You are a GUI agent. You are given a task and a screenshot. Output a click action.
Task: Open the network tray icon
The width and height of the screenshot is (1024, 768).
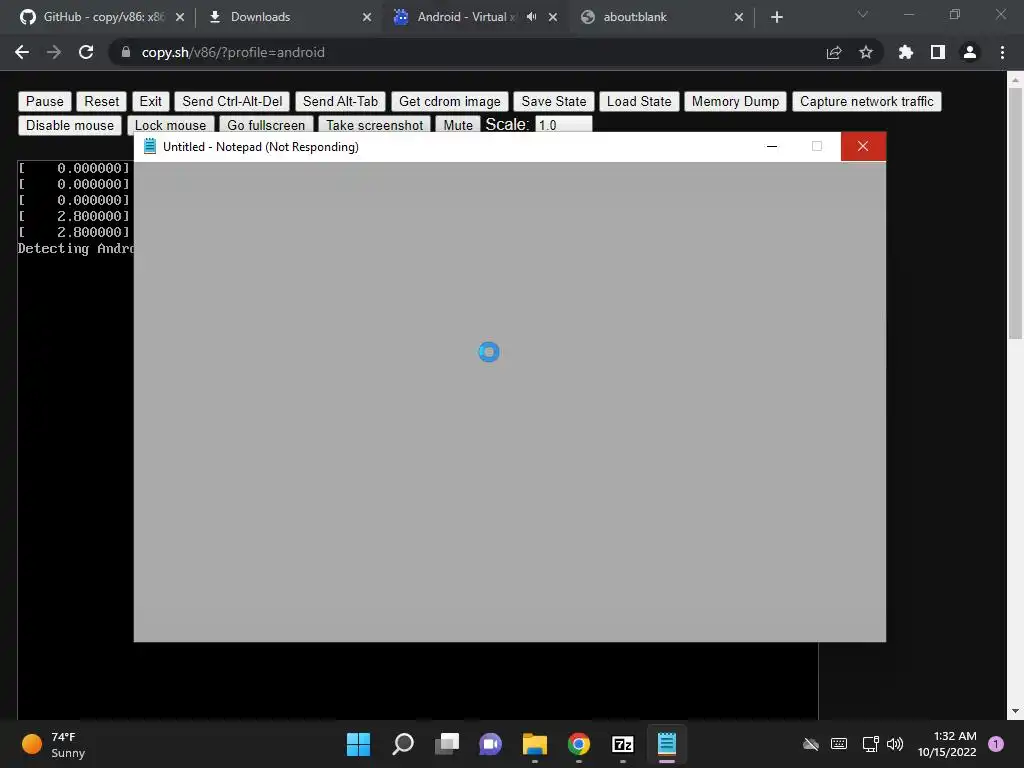[x=871, y=744]
